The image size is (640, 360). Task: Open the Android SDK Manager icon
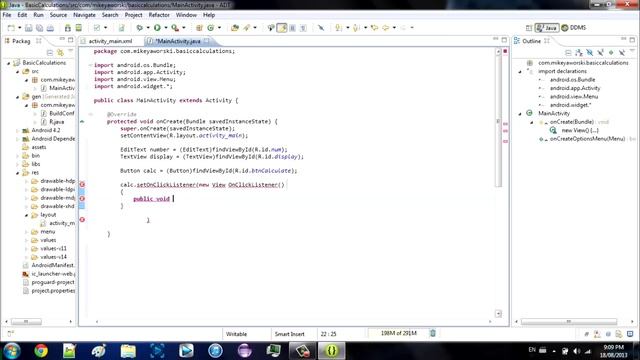[68, 28]
